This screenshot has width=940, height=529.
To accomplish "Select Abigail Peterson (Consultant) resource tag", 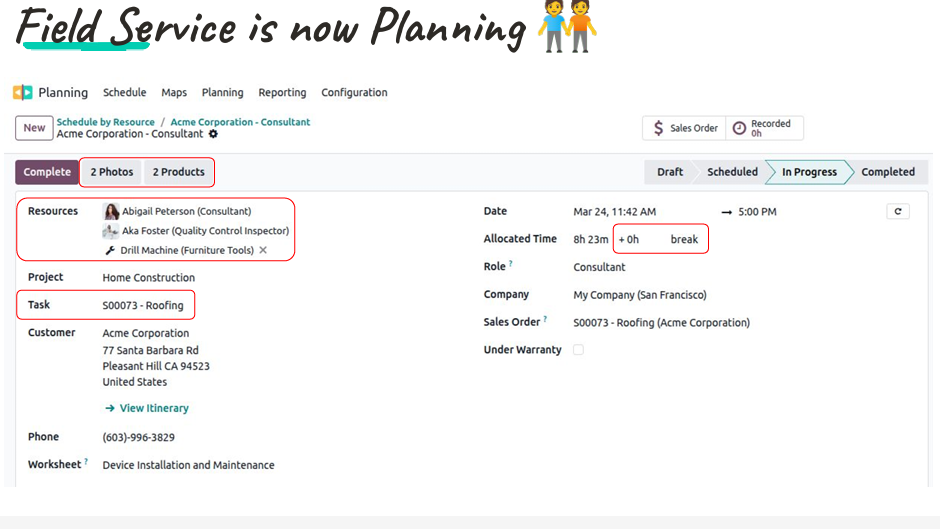I will pos(186,211).
